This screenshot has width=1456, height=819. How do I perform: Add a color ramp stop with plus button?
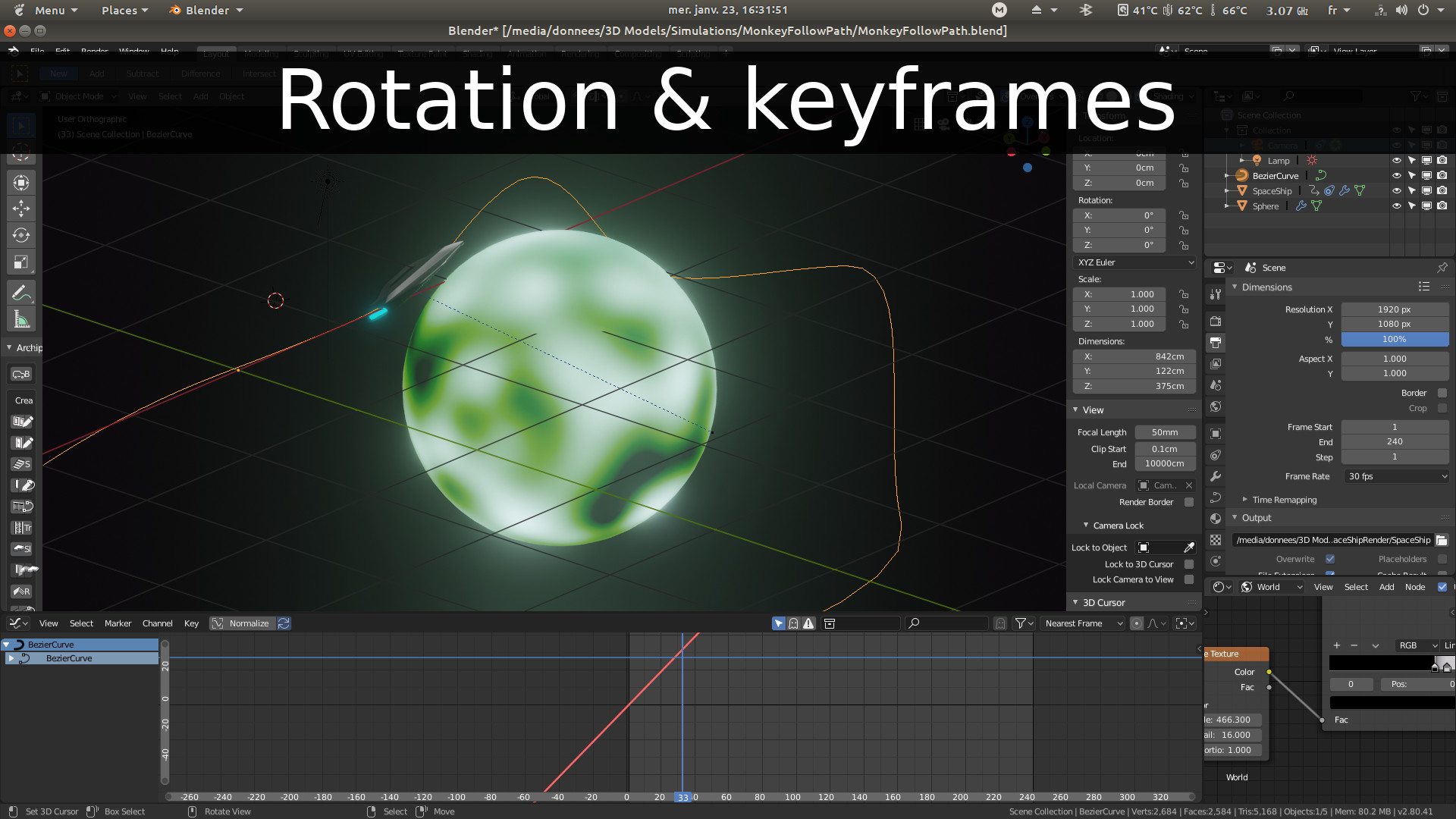click(1336, 645)
